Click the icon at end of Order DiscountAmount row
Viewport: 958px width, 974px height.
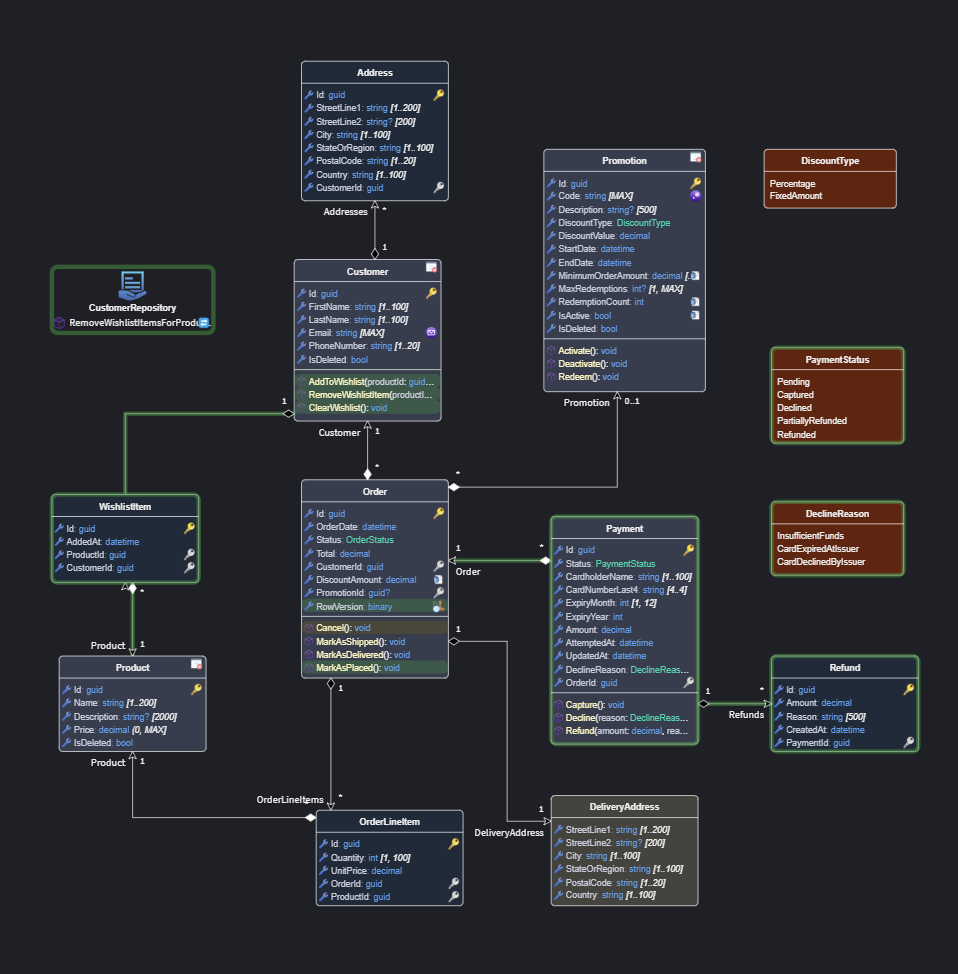[x=438, y=580]
